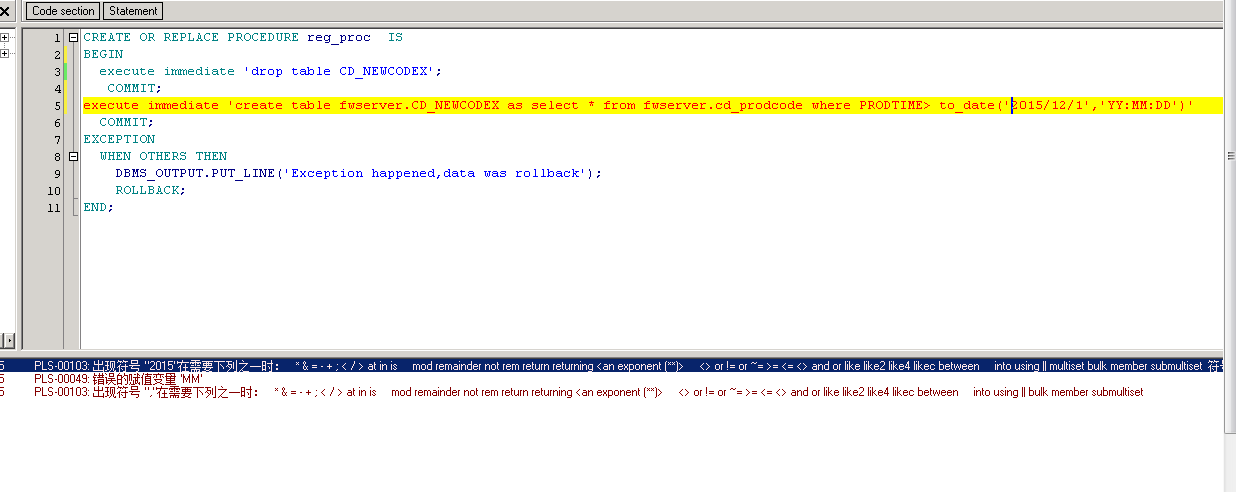Click the DBMS_OUTPUT.PUT_LINE statement
Viewport: 1236px width, 492px height.
(359, 174)
